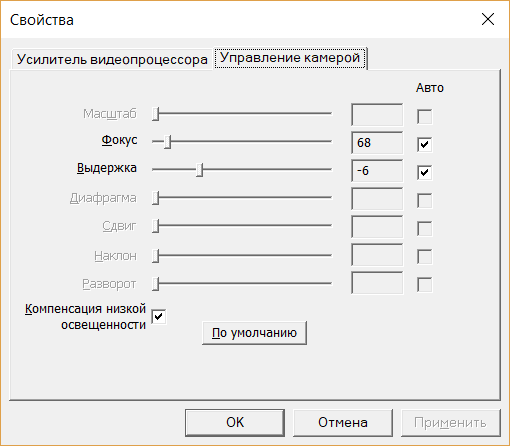Switch to the Усилитель видеопроцессора tab
The image size is (510, 446).
pos(112,59)
